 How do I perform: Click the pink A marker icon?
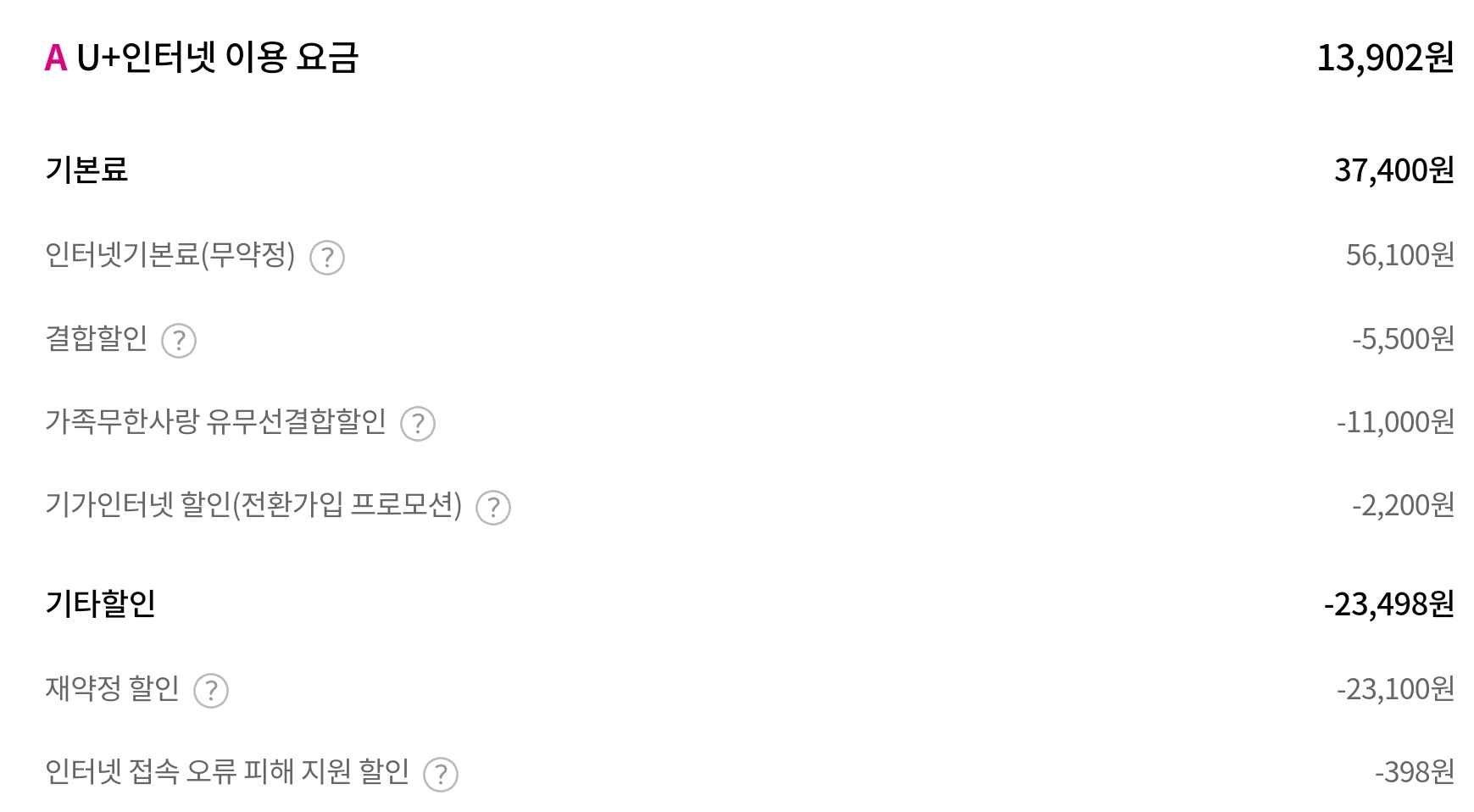[56, 58]
